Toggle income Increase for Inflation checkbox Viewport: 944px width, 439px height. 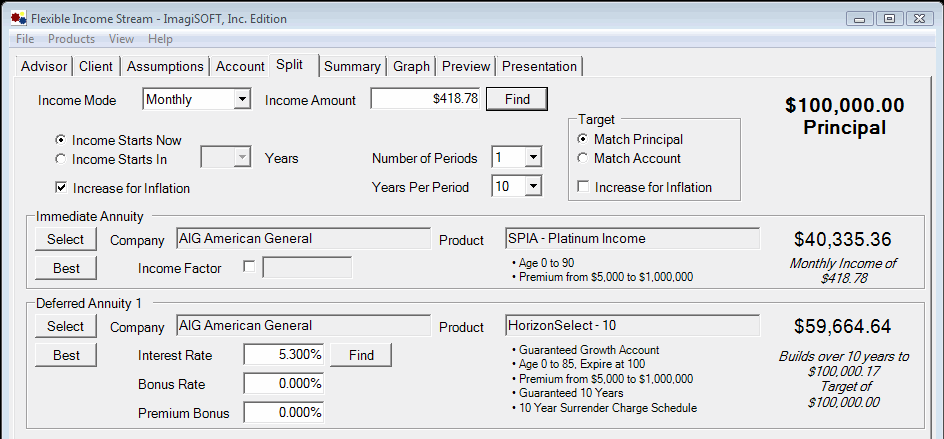61,188
